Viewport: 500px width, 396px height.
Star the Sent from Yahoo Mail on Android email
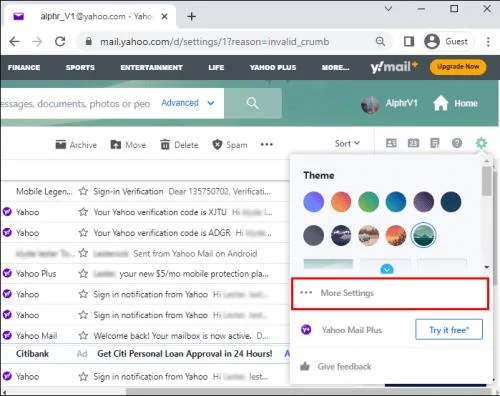point(83,253)
